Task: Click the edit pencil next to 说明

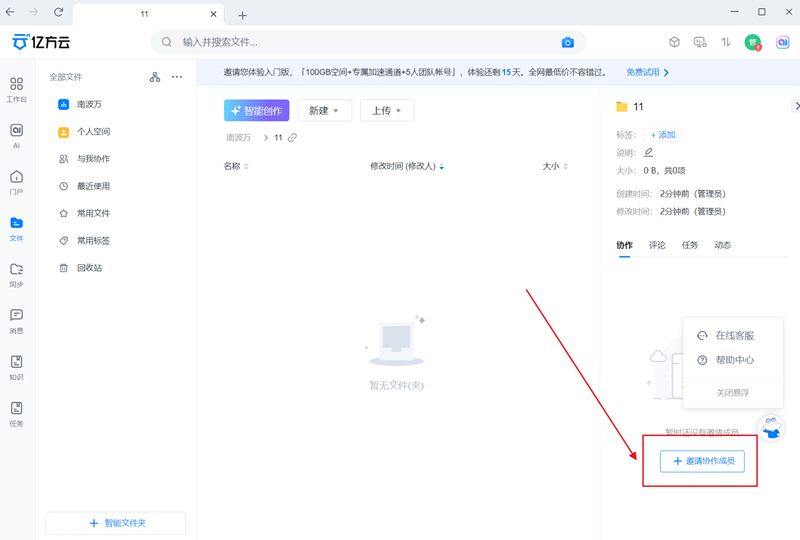Action: coord(648,153)
